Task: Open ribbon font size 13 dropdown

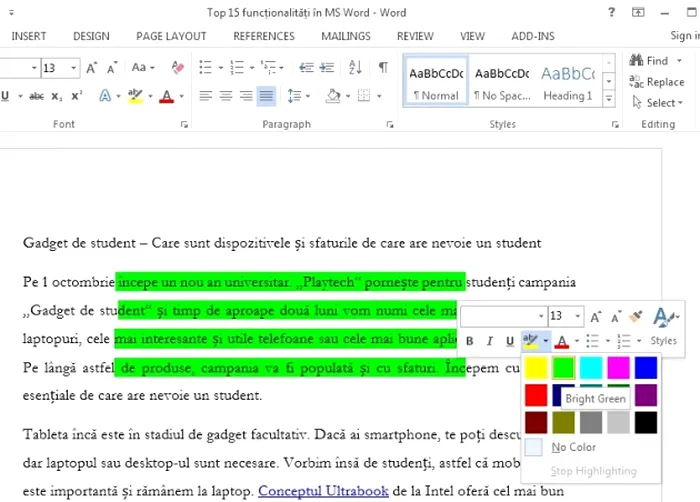Action: tap(74, 68)
